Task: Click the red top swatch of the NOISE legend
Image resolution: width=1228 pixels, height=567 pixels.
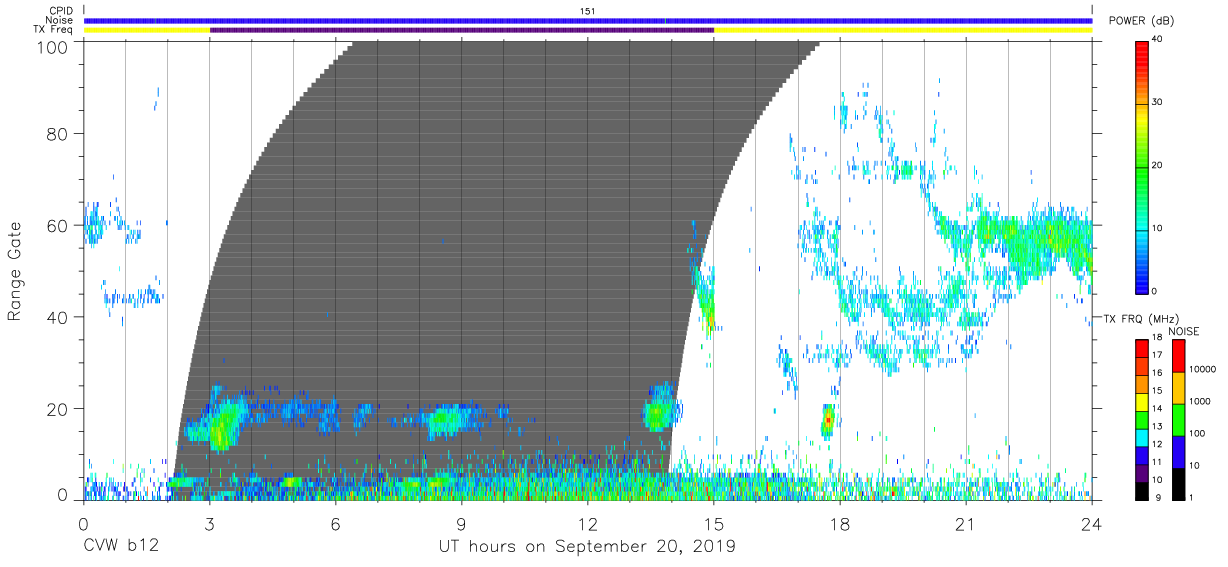Action: click(x=1179, y=355)
